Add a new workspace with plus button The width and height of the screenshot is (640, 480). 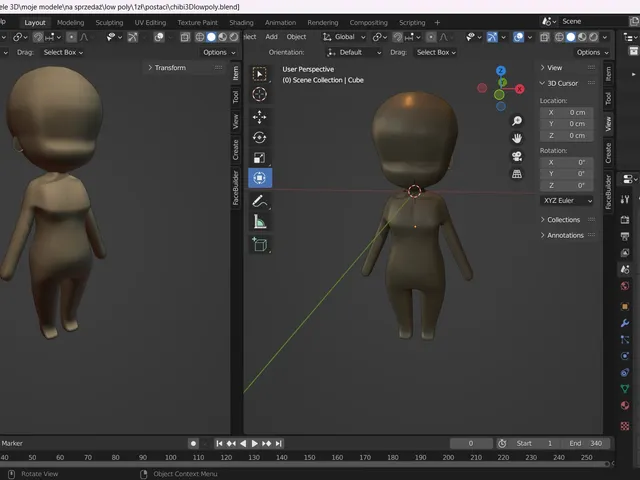pos(437,22)
